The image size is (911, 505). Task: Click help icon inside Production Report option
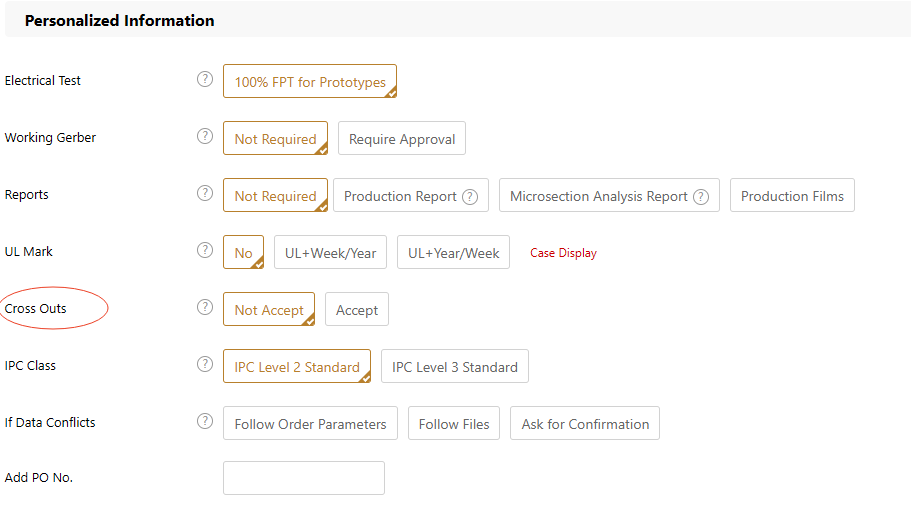[470, 197]
